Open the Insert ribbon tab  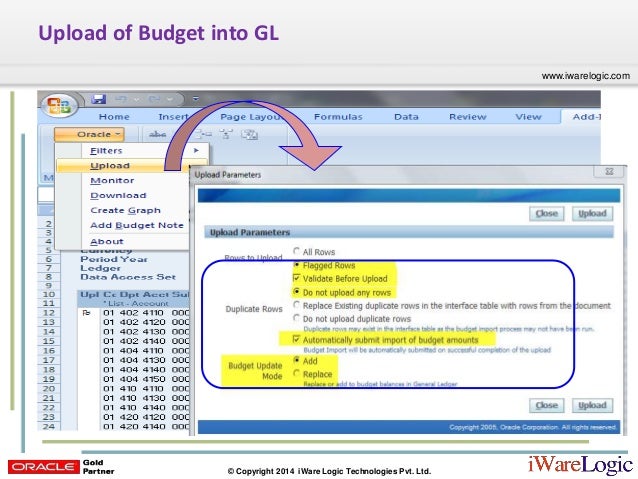(x=173, y=117)
